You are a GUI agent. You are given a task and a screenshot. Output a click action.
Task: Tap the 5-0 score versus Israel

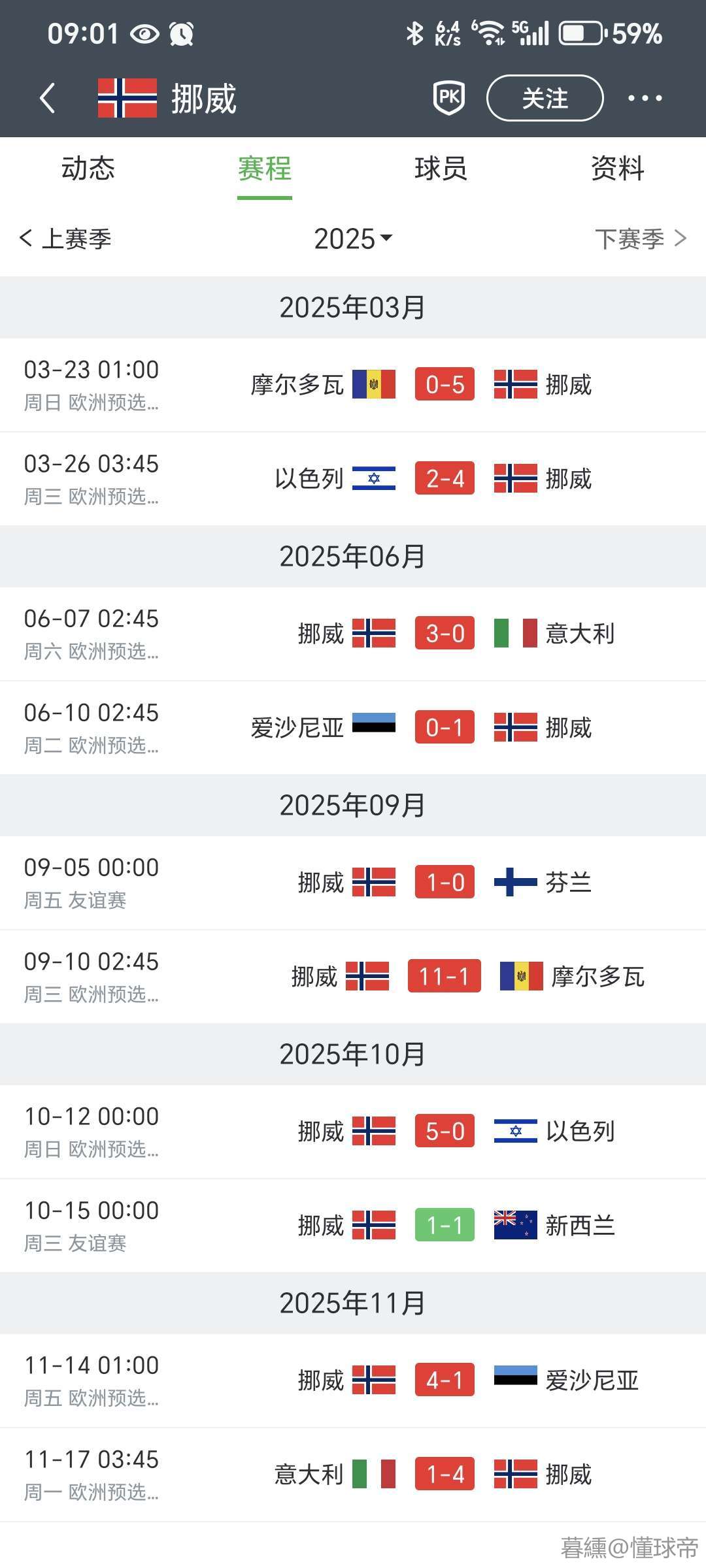445,1131
